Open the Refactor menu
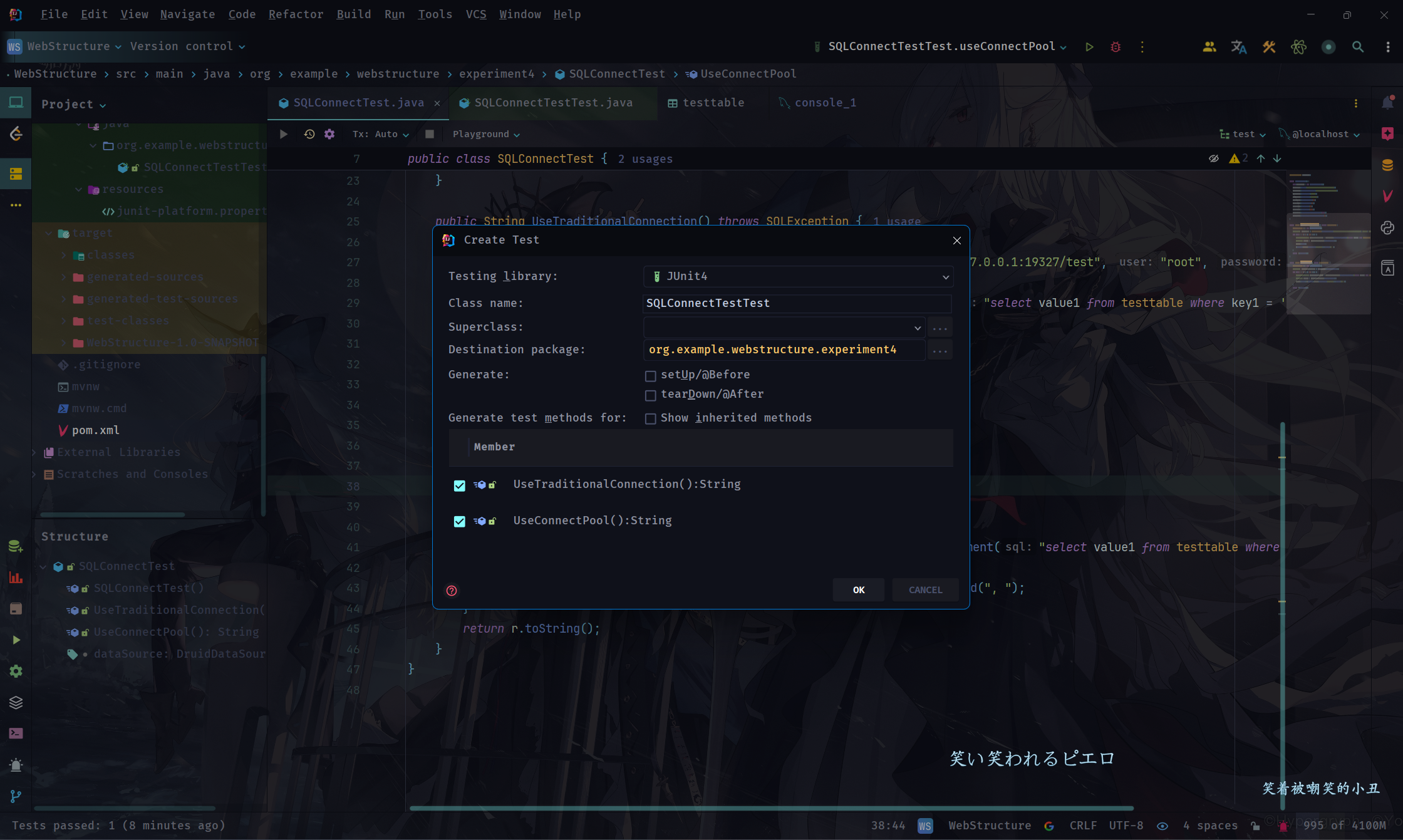 point(296,14)
